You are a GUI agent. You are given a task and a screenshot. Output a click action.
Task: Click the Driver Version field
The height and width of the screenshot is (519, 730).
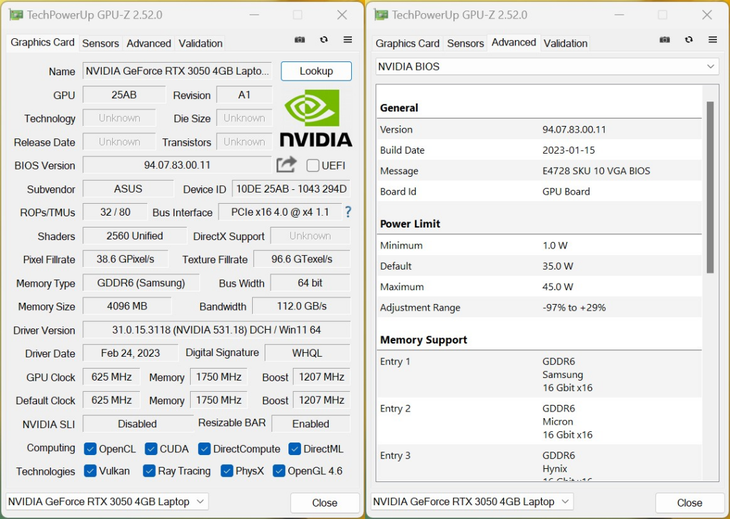[x=216, y=330]
